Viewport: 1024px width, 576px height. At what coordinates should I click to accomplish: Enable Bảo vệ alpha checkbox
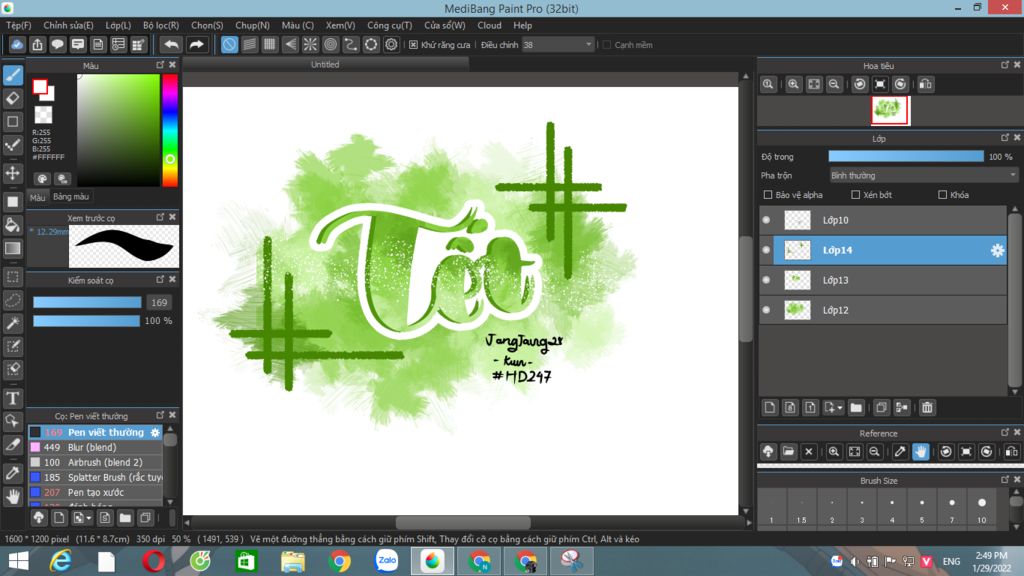(768, 195)
